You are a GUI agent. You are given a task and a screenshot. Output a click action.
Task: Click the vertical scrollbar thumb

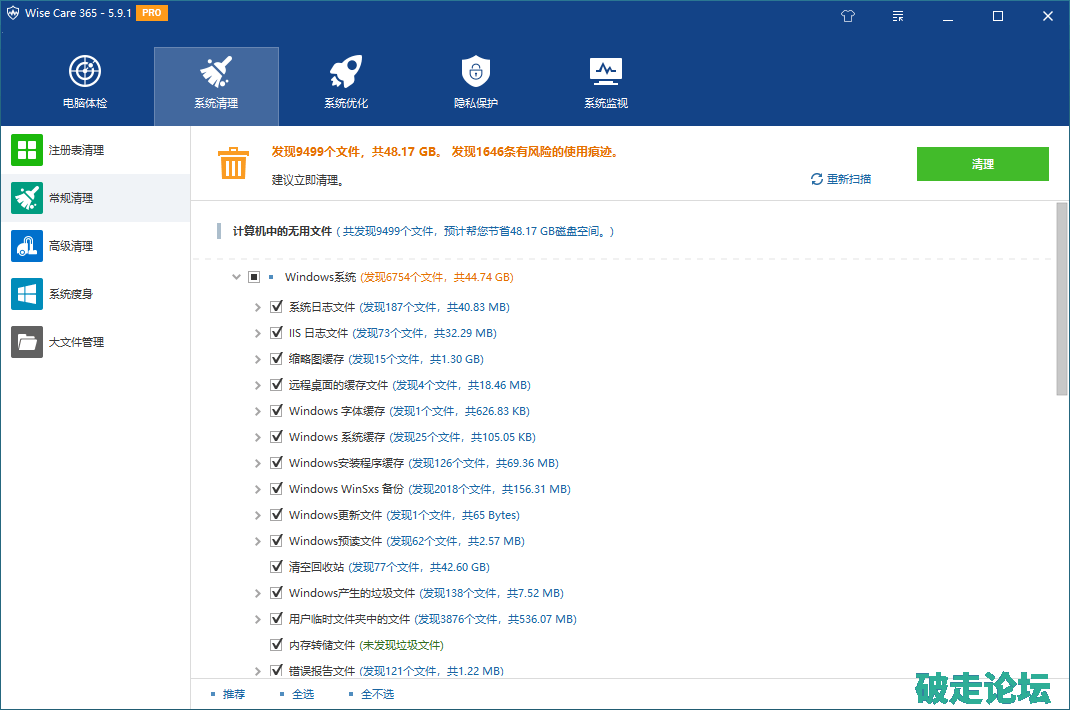pos(1062,300)
